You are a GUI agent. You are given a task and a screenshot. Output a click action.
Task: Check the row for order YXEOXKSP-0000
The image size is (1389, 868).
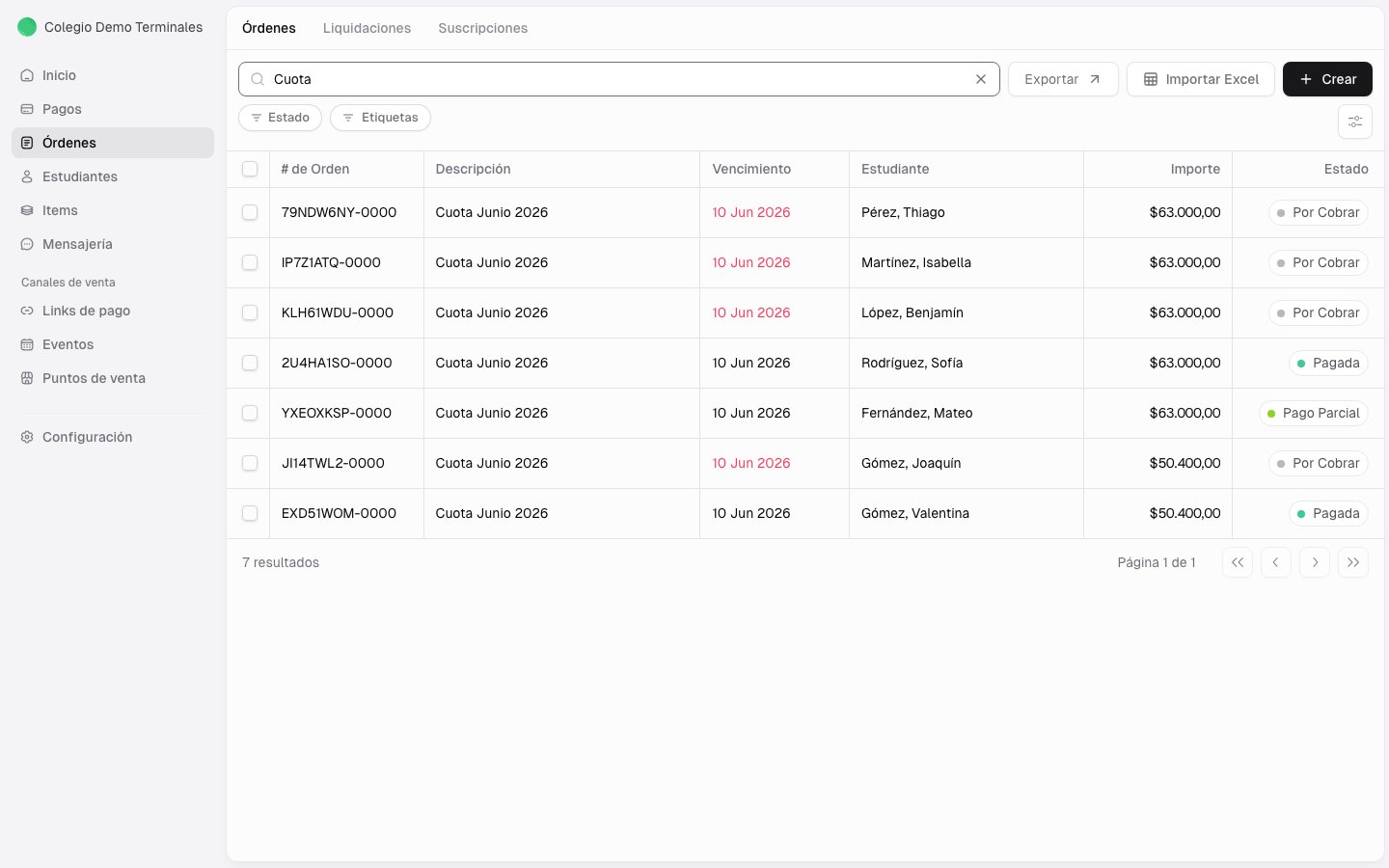[250, 413]
